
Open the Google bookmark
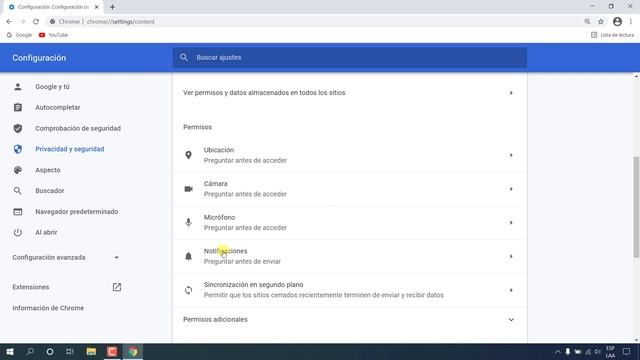pyautogui.click(x=19, y=35)
